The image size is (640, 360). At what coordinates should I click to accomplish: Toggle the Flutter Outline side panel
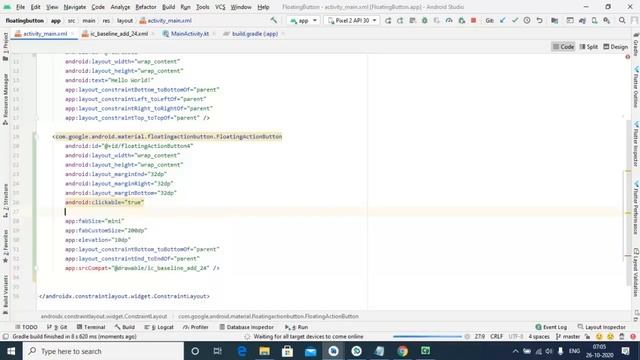tap(636, 87)
